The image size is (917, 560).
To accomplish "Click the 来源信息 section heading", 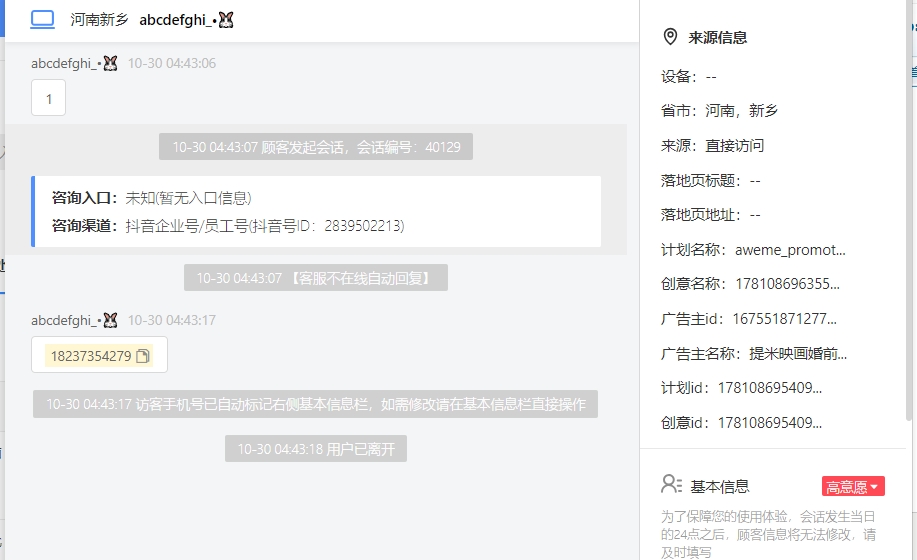I will tap(718, 37).
